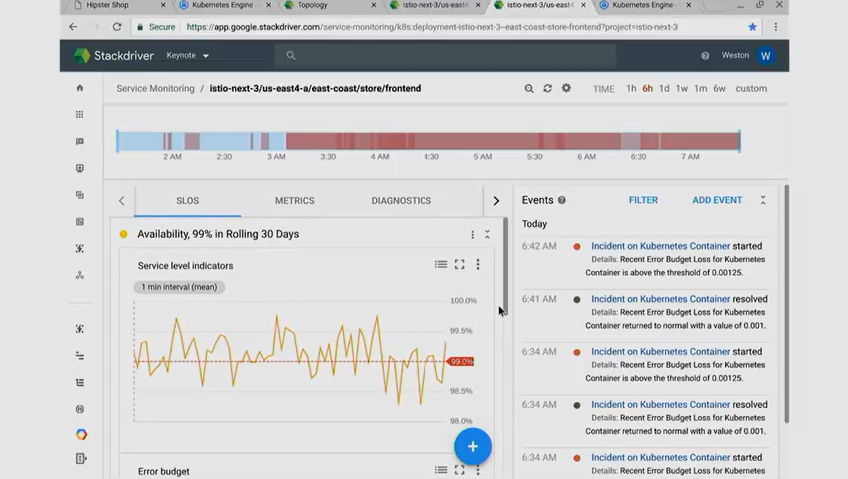Click the magnifier icon beside refresh
Image resolution: width=848 pixels, height=479 pixels.
click(x=529, y=89)
